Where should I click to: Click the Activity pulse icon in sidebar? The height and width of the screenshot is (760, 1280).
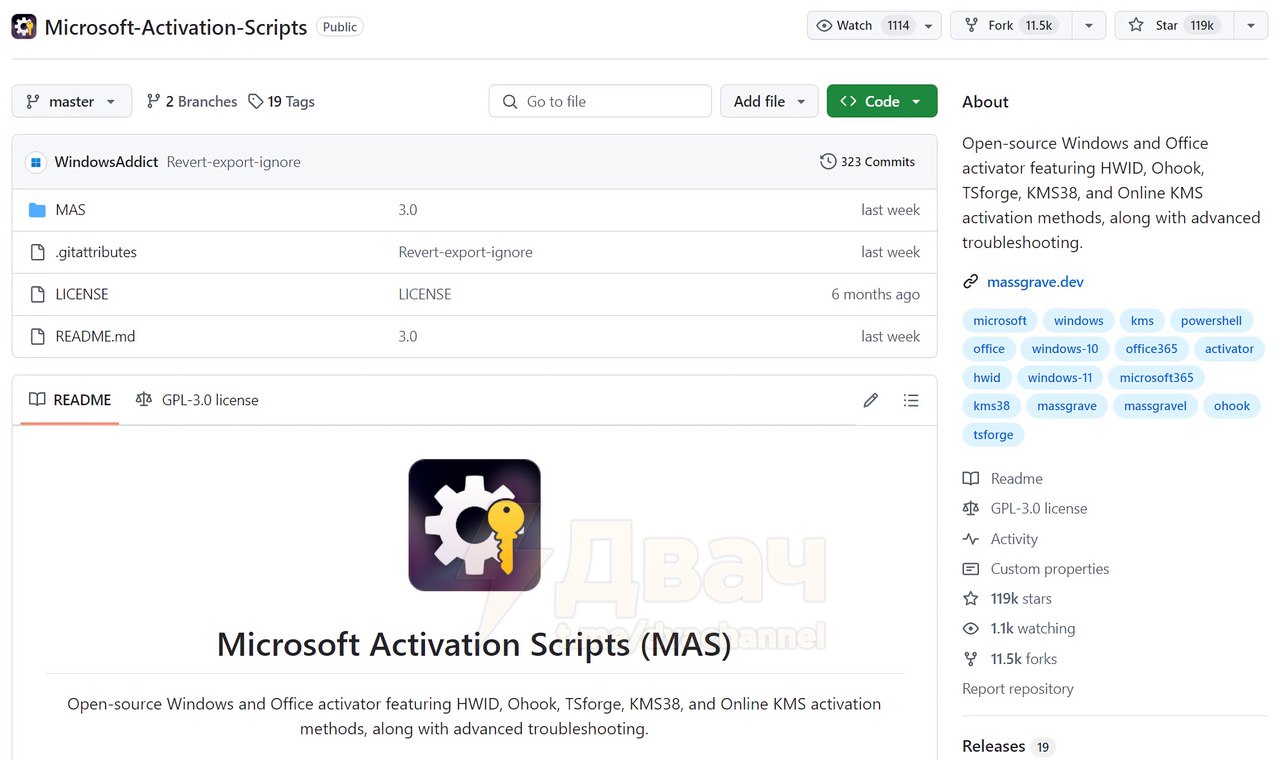click(970, 539)
